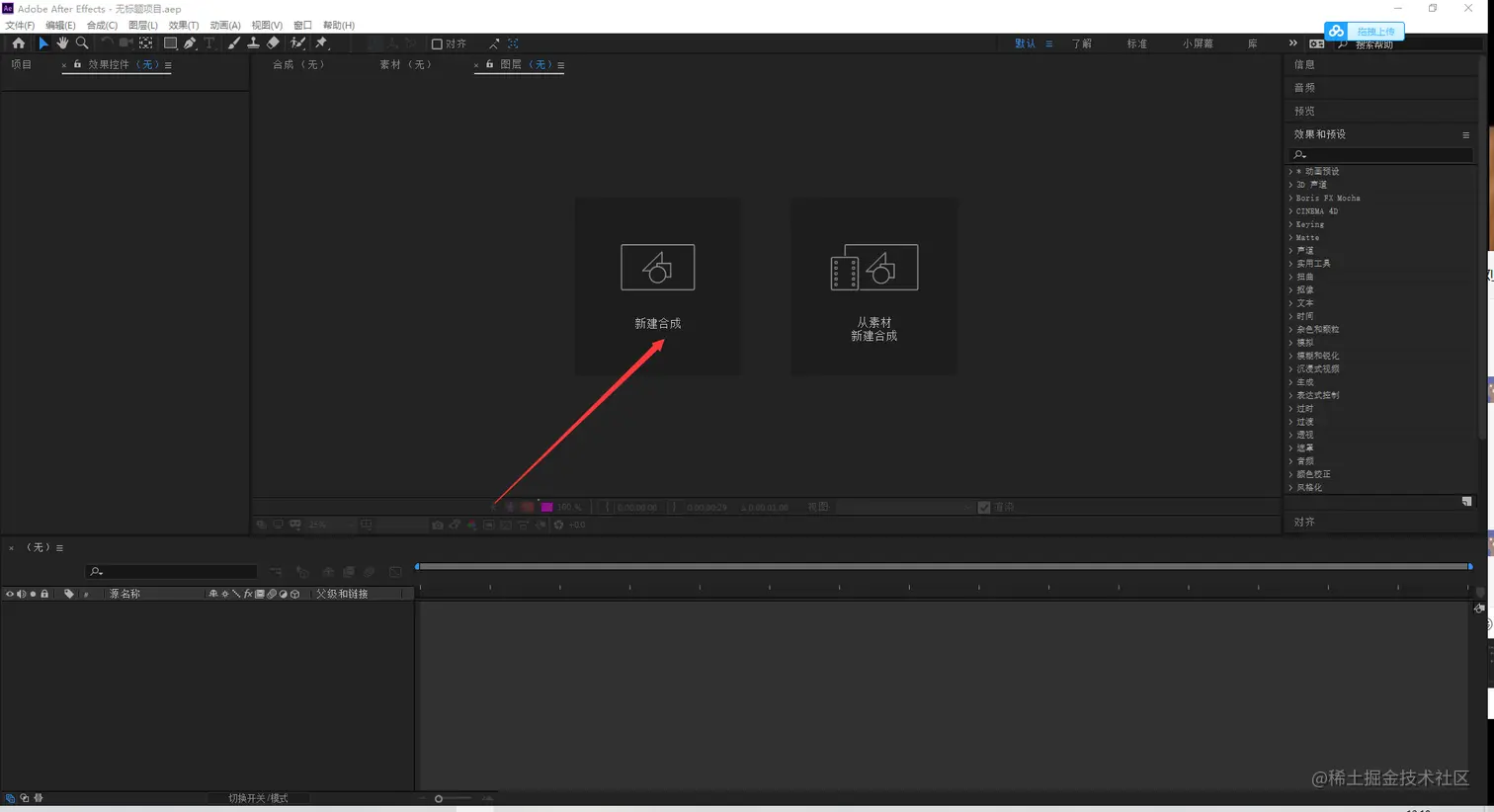Image resolution: width=1494 pixels, height=812 pixels.
Task: Open the 合成(C) menu
Action: click(102, 26)
